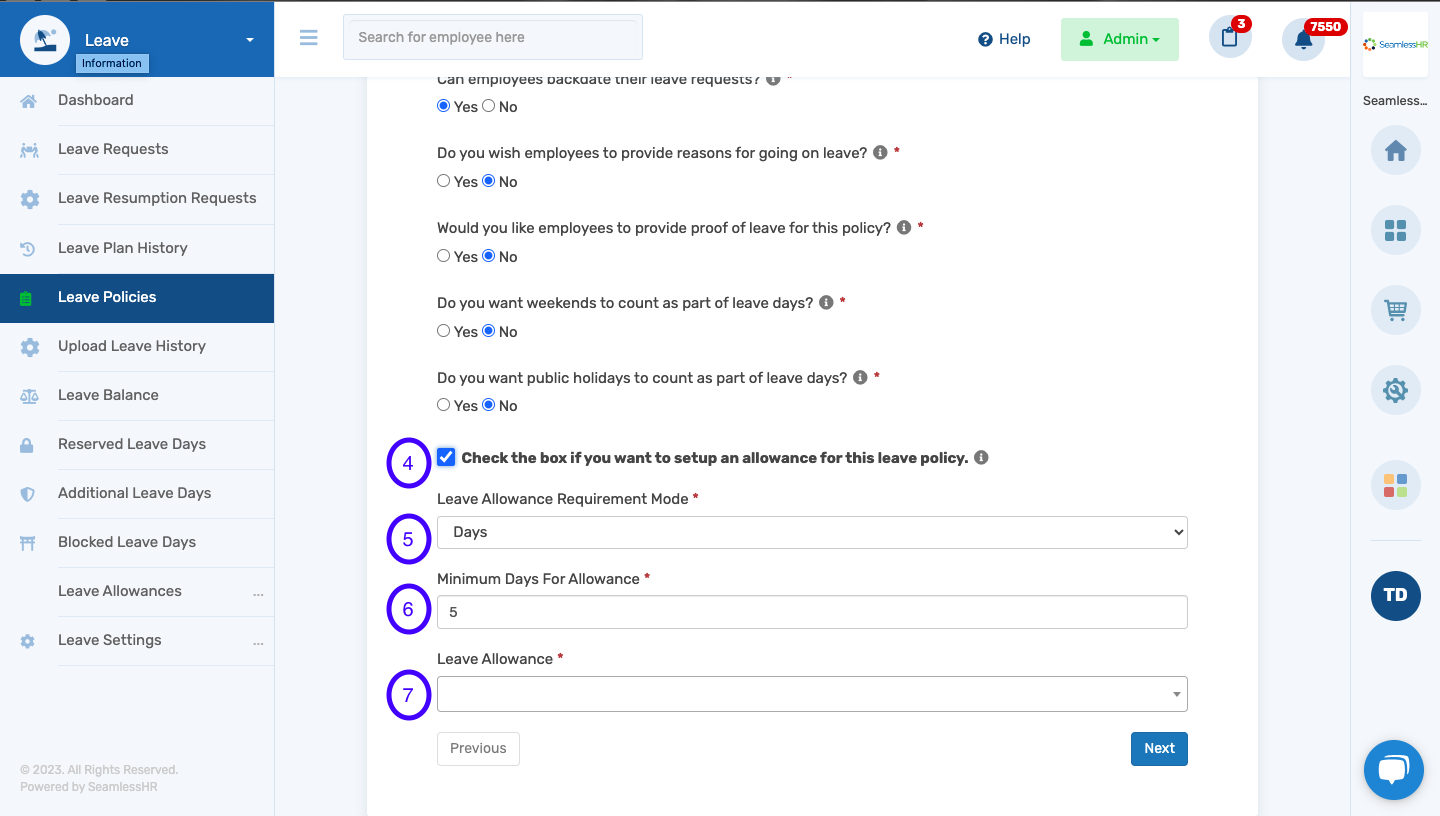
Task: Click the Minimum Days For Allowance field
Action: click(x=811, y=612)
